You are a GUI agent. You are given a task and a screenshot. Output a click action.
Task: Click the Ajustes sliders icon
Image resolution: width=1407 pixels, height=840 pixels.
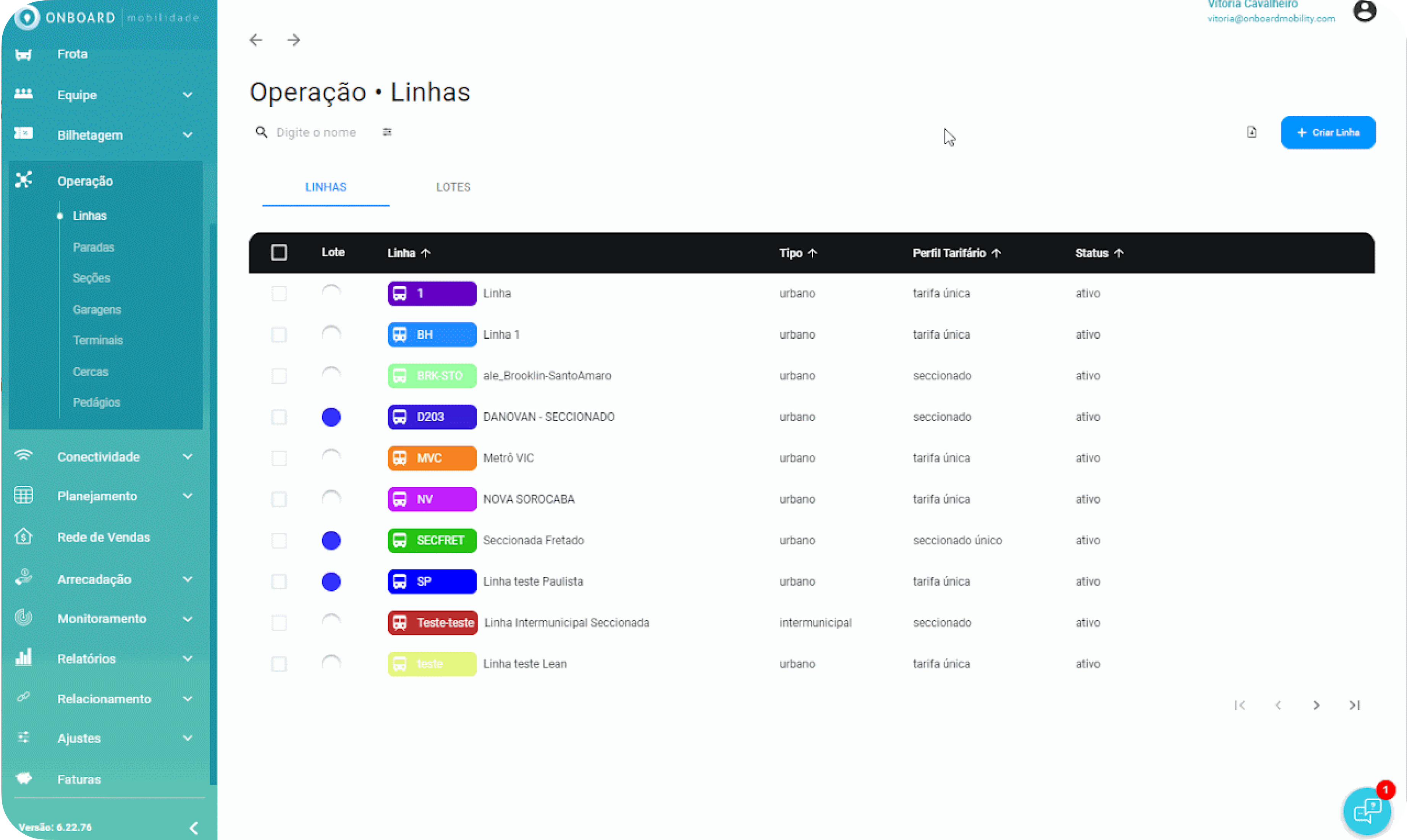coord(23,738)
